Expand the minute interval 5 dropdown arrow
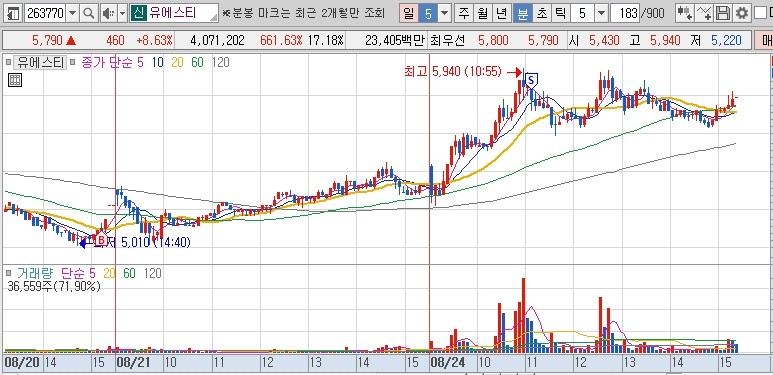 click(601, 13)
